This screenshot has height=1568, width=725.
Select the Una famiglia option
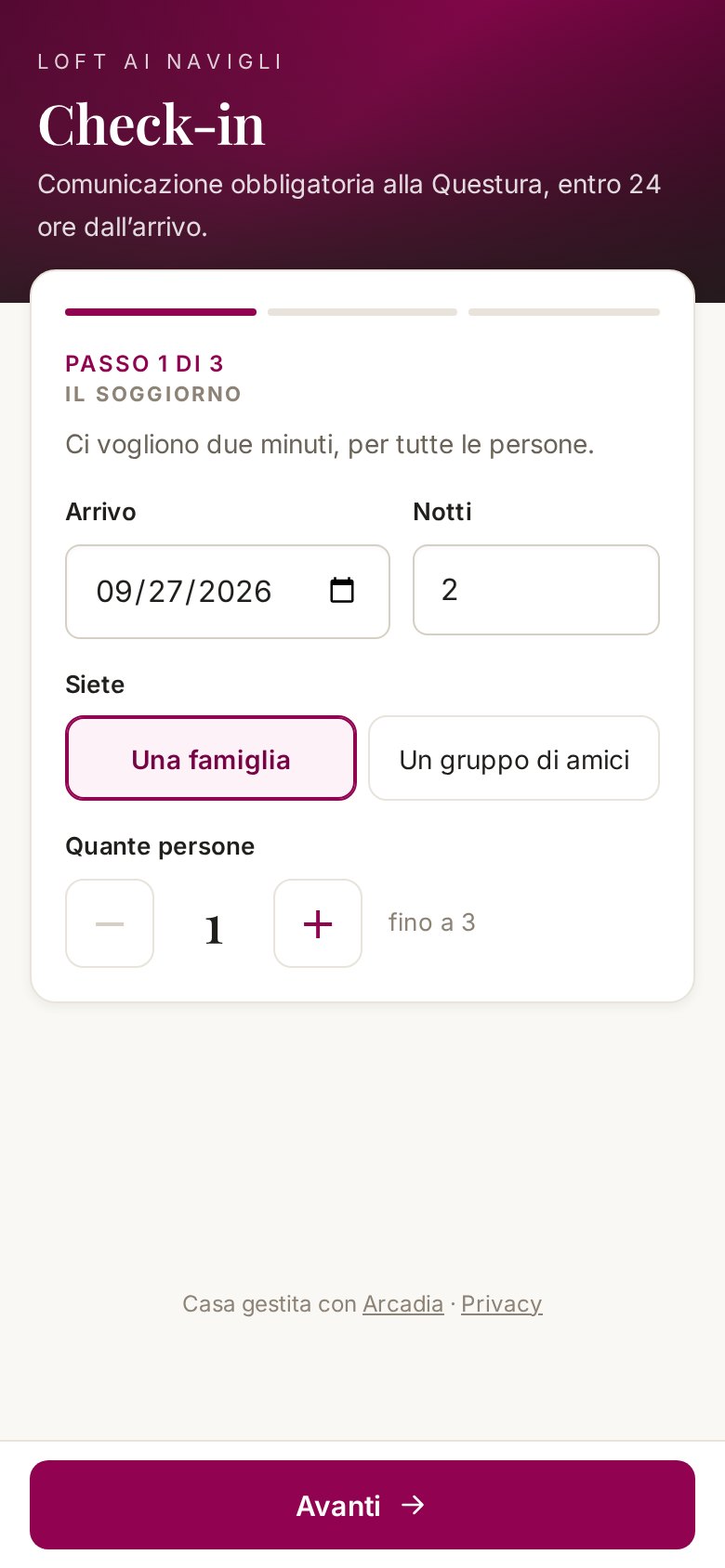coord(211,758)
